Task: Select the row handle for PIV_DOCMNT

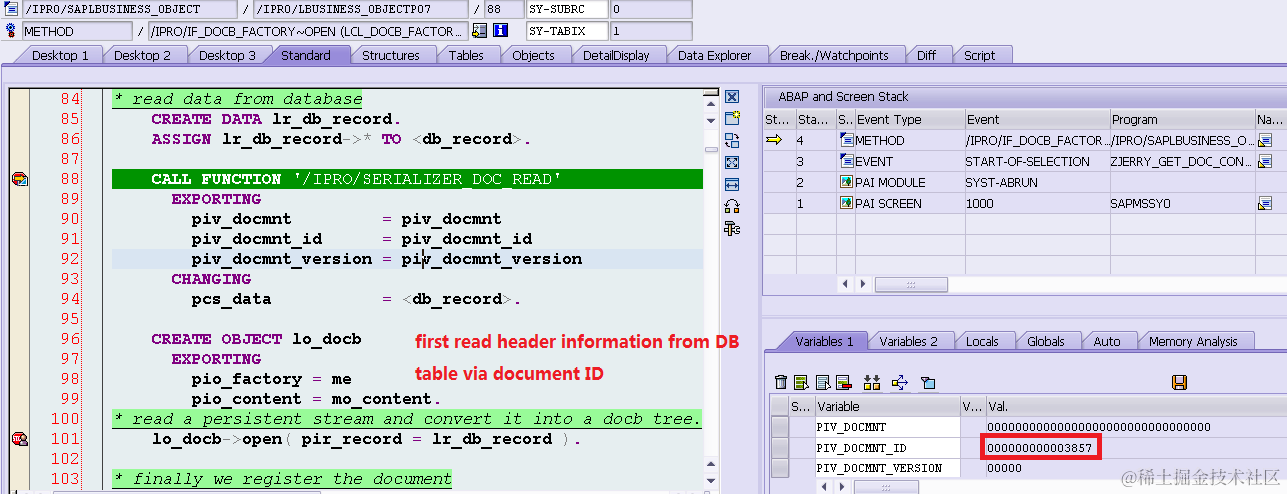Action: pos(780,427)
